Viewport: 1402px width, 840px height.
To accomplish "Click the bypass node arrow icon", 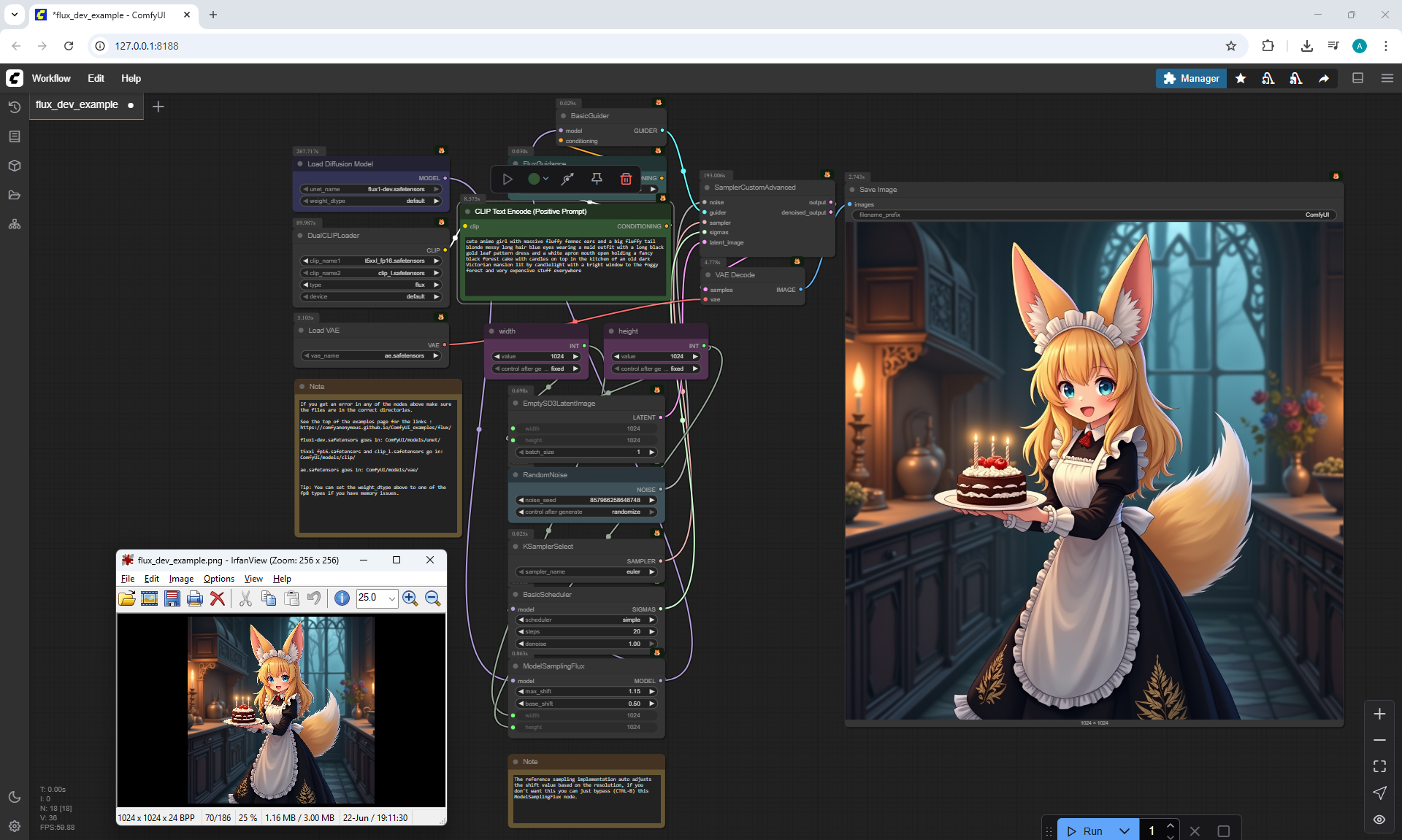I will coord(567,179).
